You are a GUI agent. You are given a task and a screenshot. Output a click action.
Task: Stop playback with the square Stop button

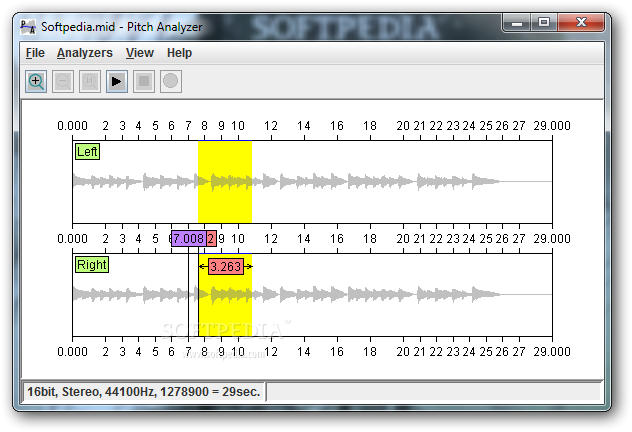coord(144,81)
